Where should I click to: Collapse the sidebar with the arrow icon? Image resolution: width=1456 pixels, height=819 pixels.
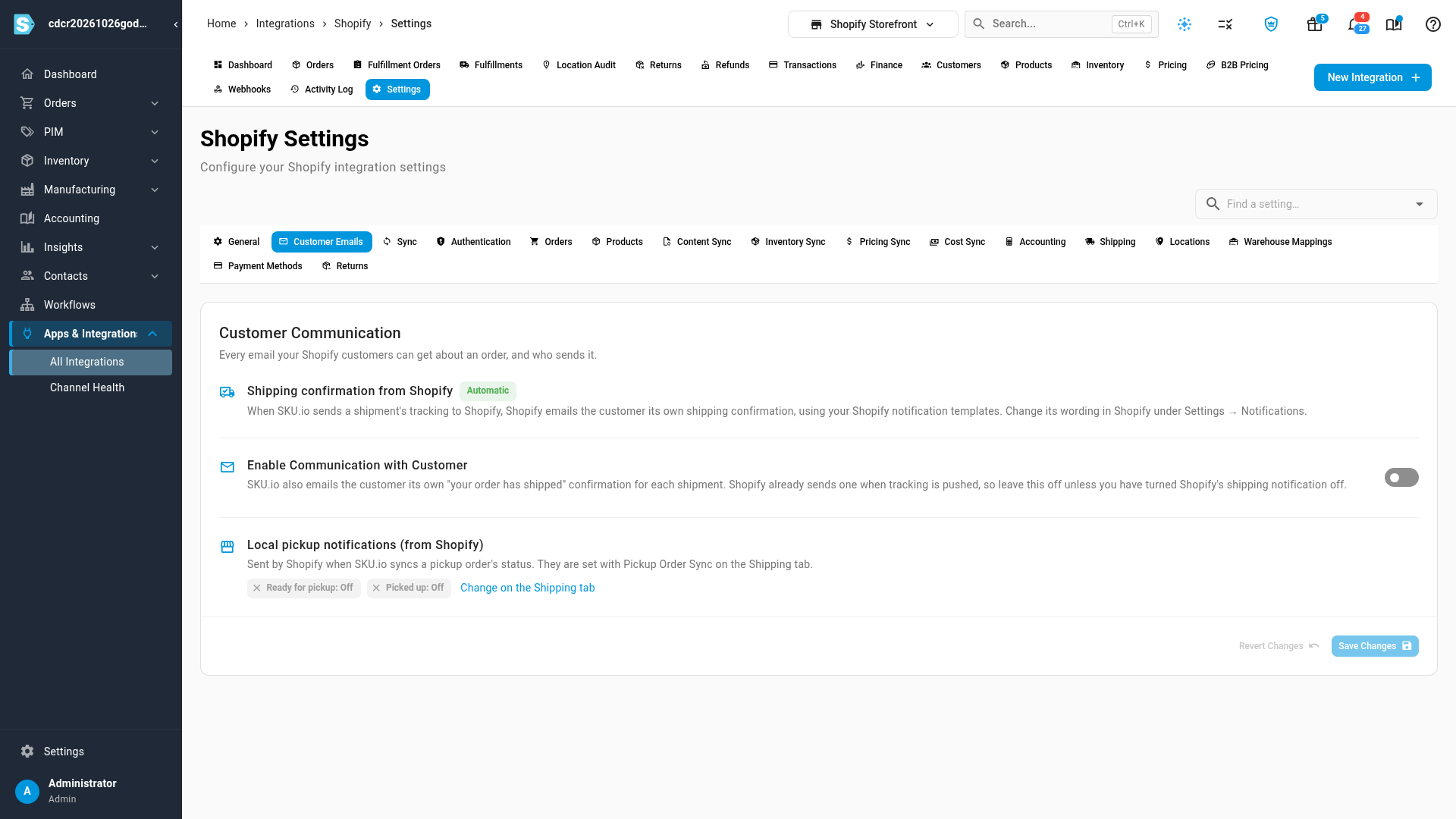(x=176, y=24)
